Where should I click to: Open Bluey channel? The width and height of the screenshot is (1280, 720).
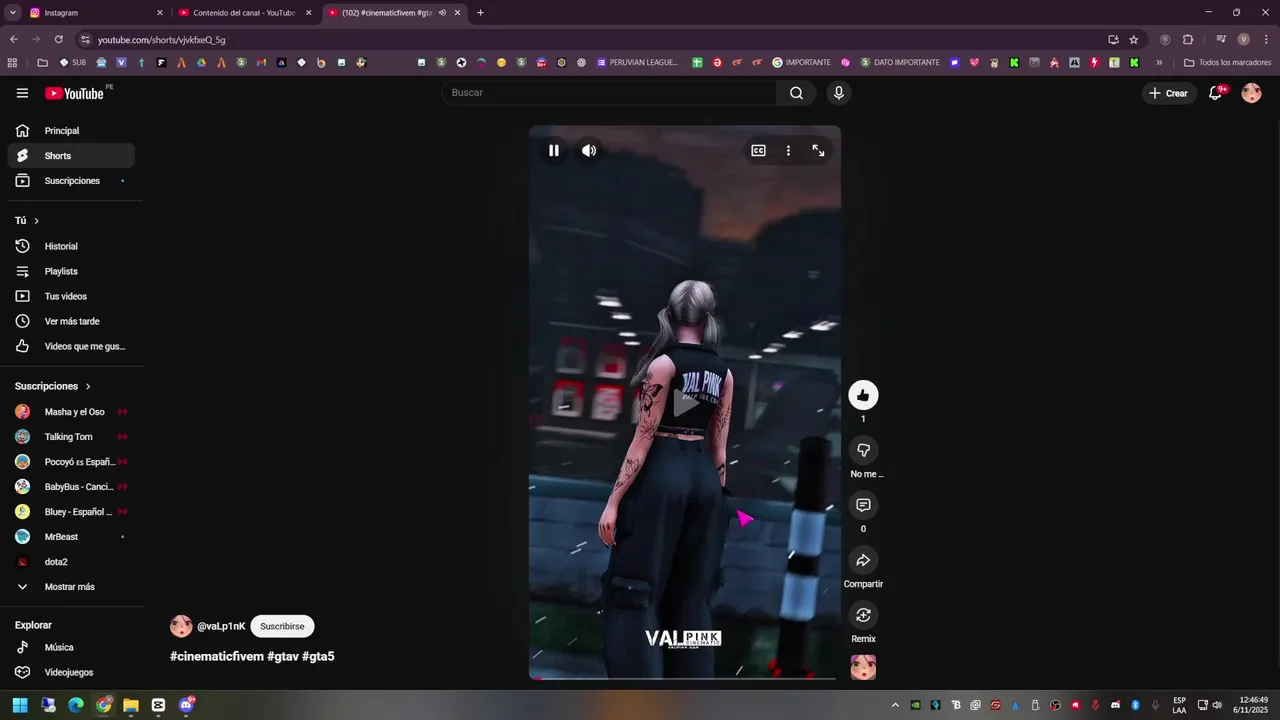[71, 512]
